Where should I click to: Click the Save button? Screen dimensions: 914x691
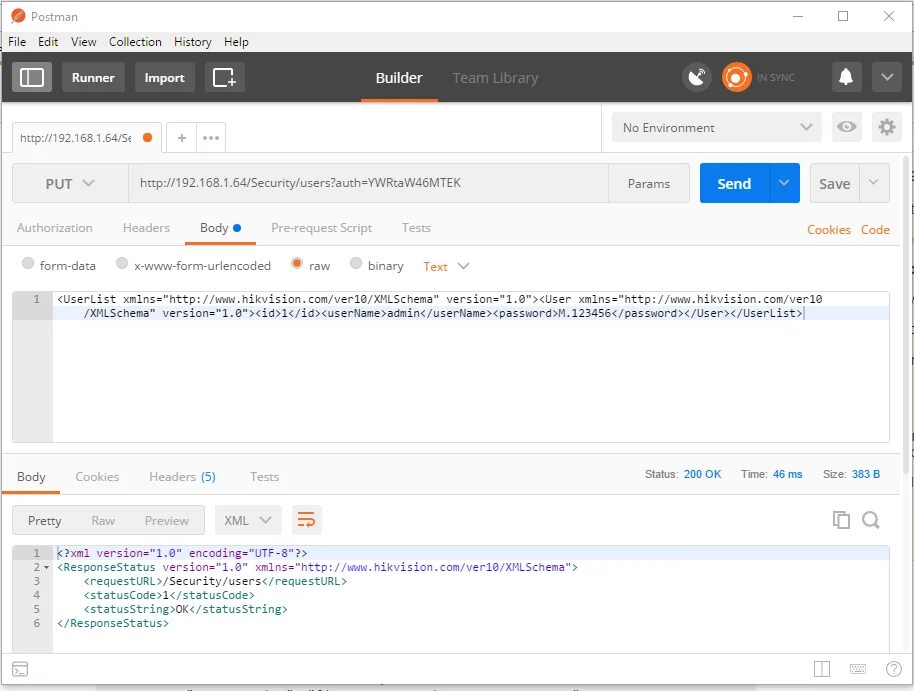click(835, 183)
